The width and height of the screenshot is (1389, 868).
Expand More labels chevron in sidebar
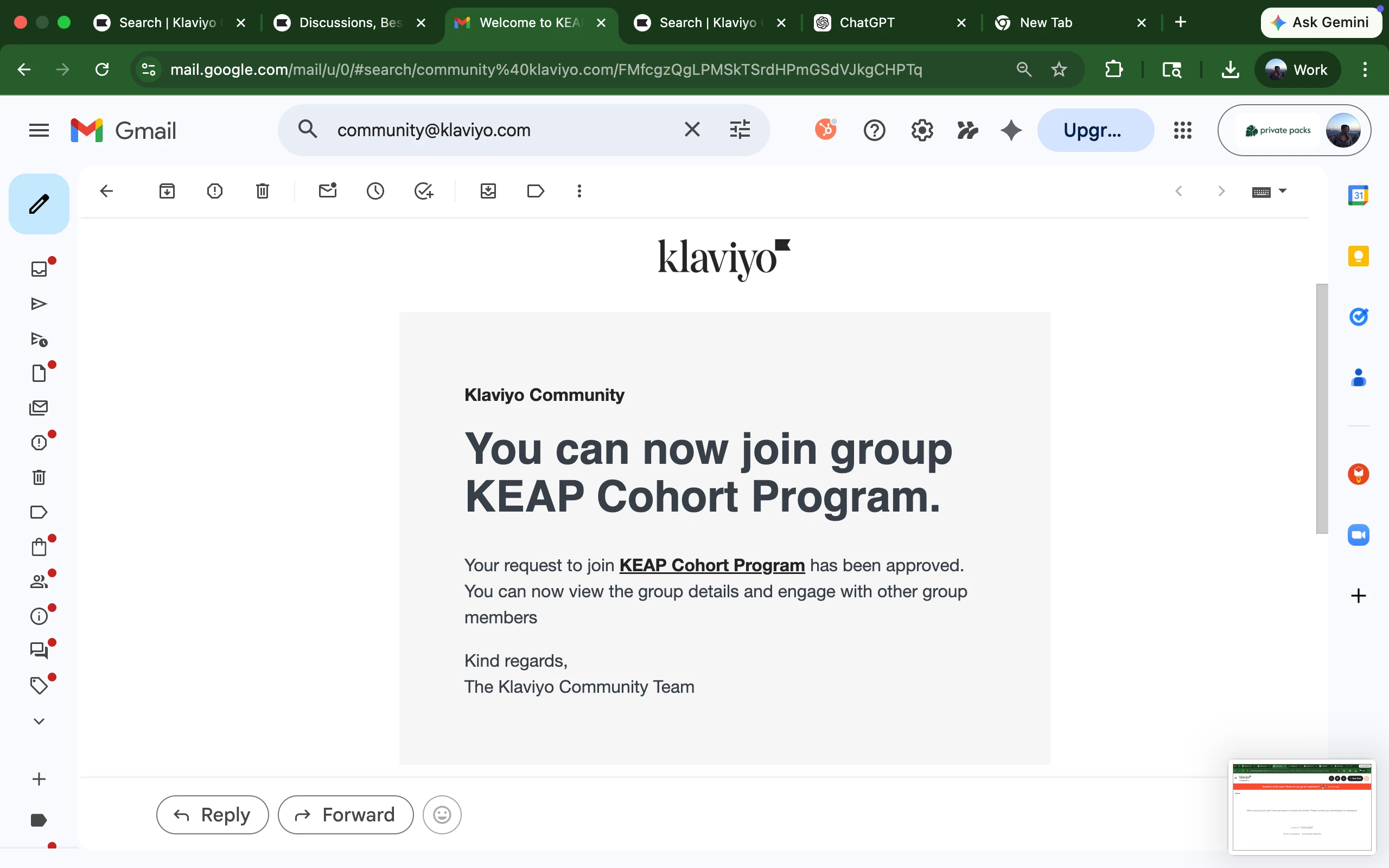pyautogui.click(x=39, y=721)
